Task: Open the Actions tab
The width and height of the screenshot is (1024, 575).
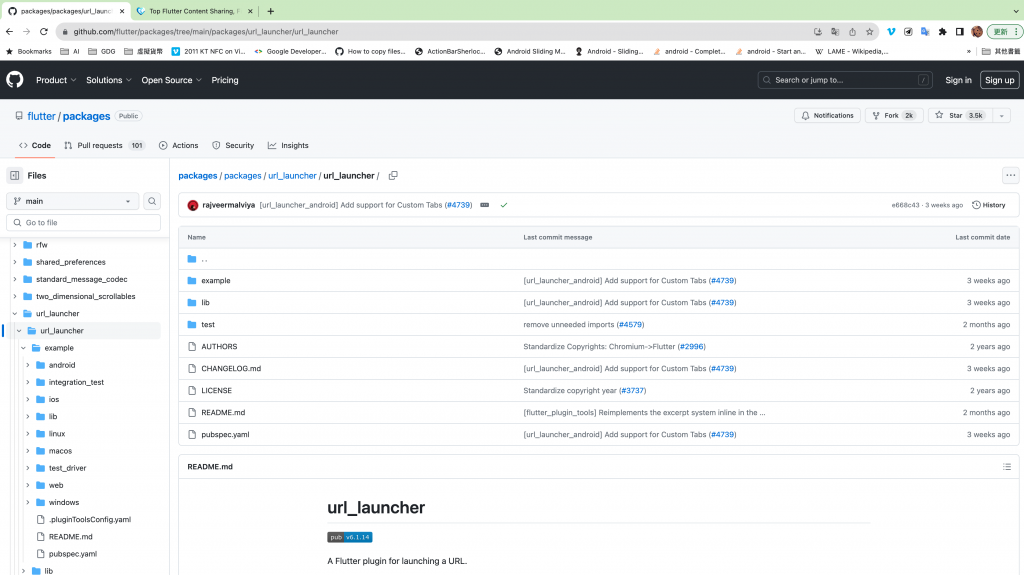Action: (x=178, y=145)
